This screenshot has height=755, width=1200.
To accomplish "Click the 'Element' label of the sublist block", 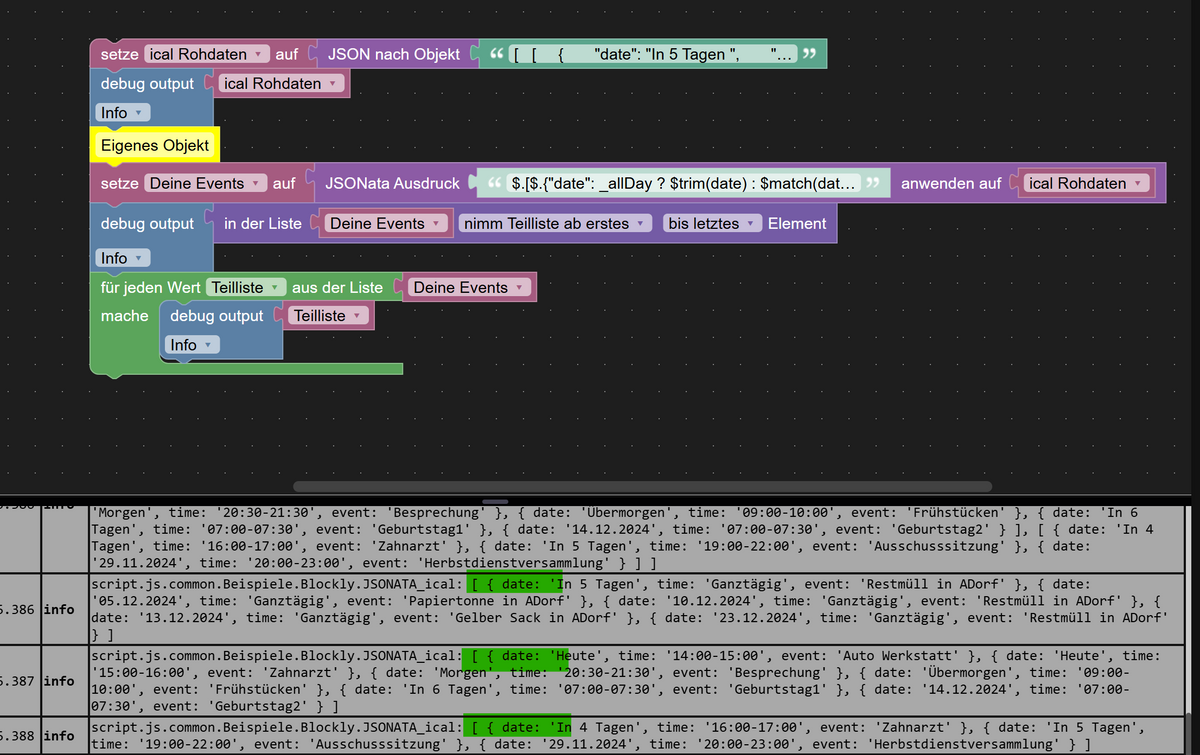I will tap(798, 224).
